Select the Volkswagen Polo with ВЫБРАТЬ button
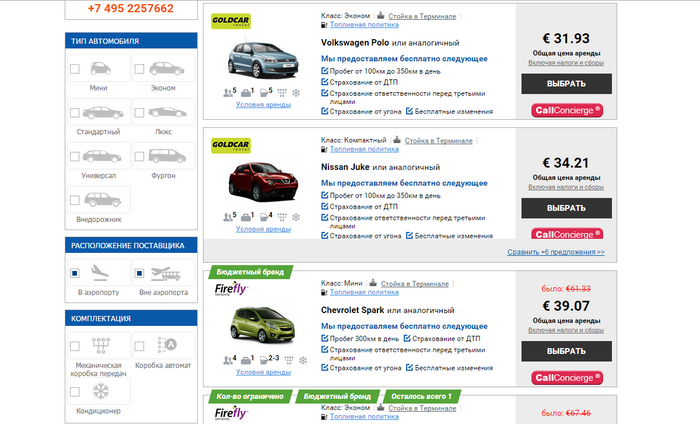Viewport: 700px width, 424px height. (567, 84)
